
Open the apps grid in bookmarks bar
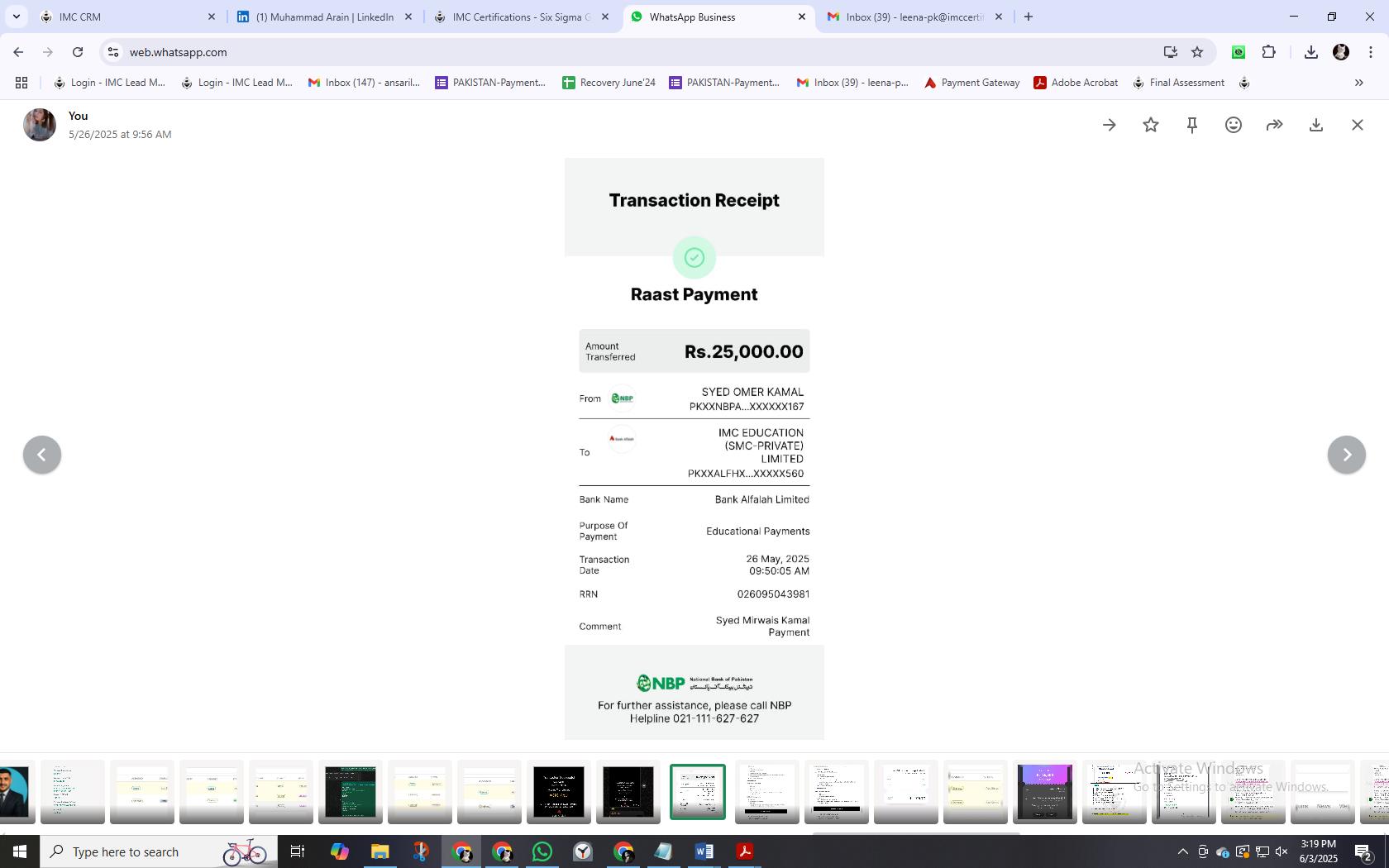pyautogui.click(x=21, y=83)
